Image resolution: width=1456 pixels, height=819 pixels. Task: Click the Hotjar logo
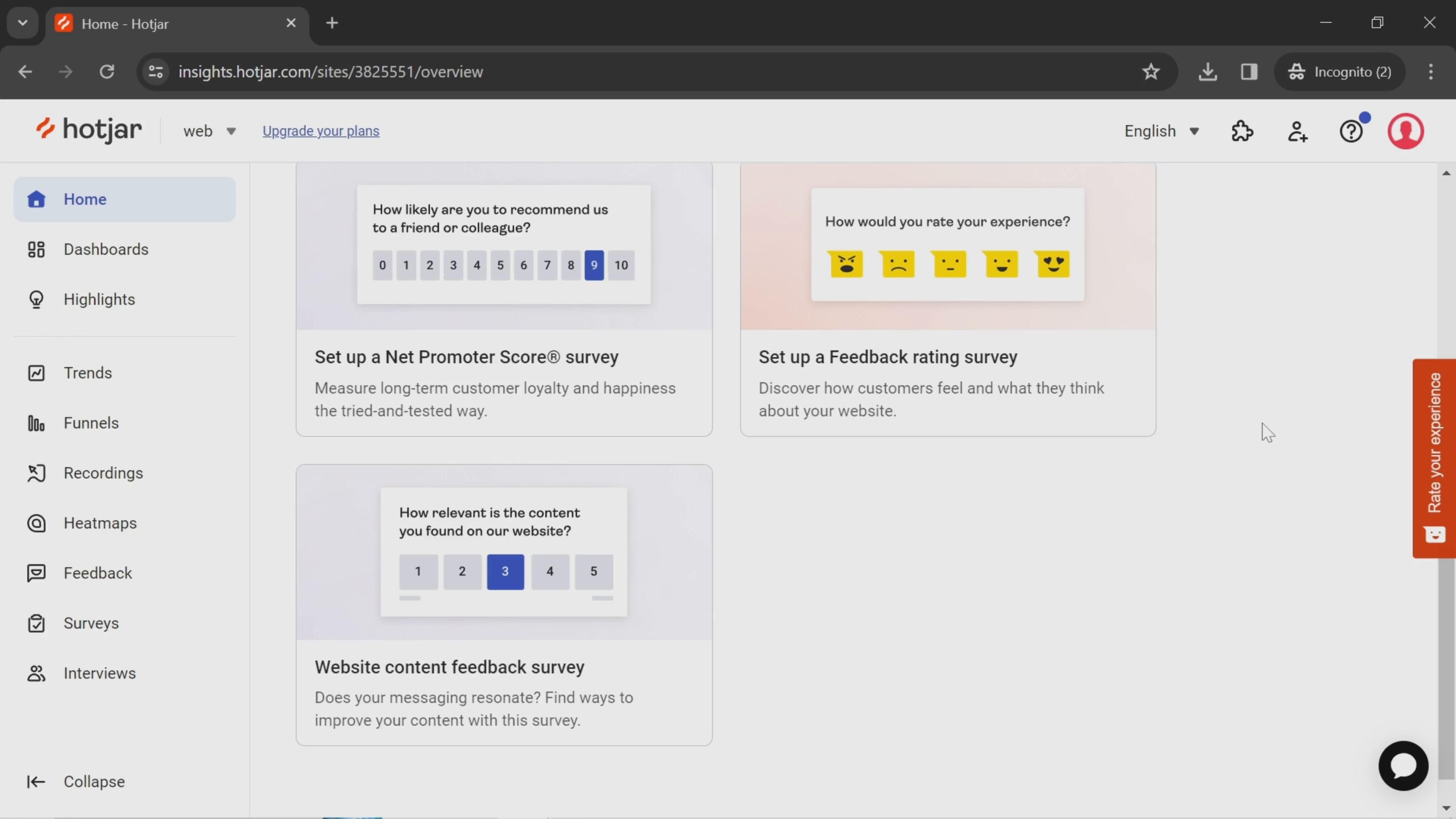click(x=89, y=130)
